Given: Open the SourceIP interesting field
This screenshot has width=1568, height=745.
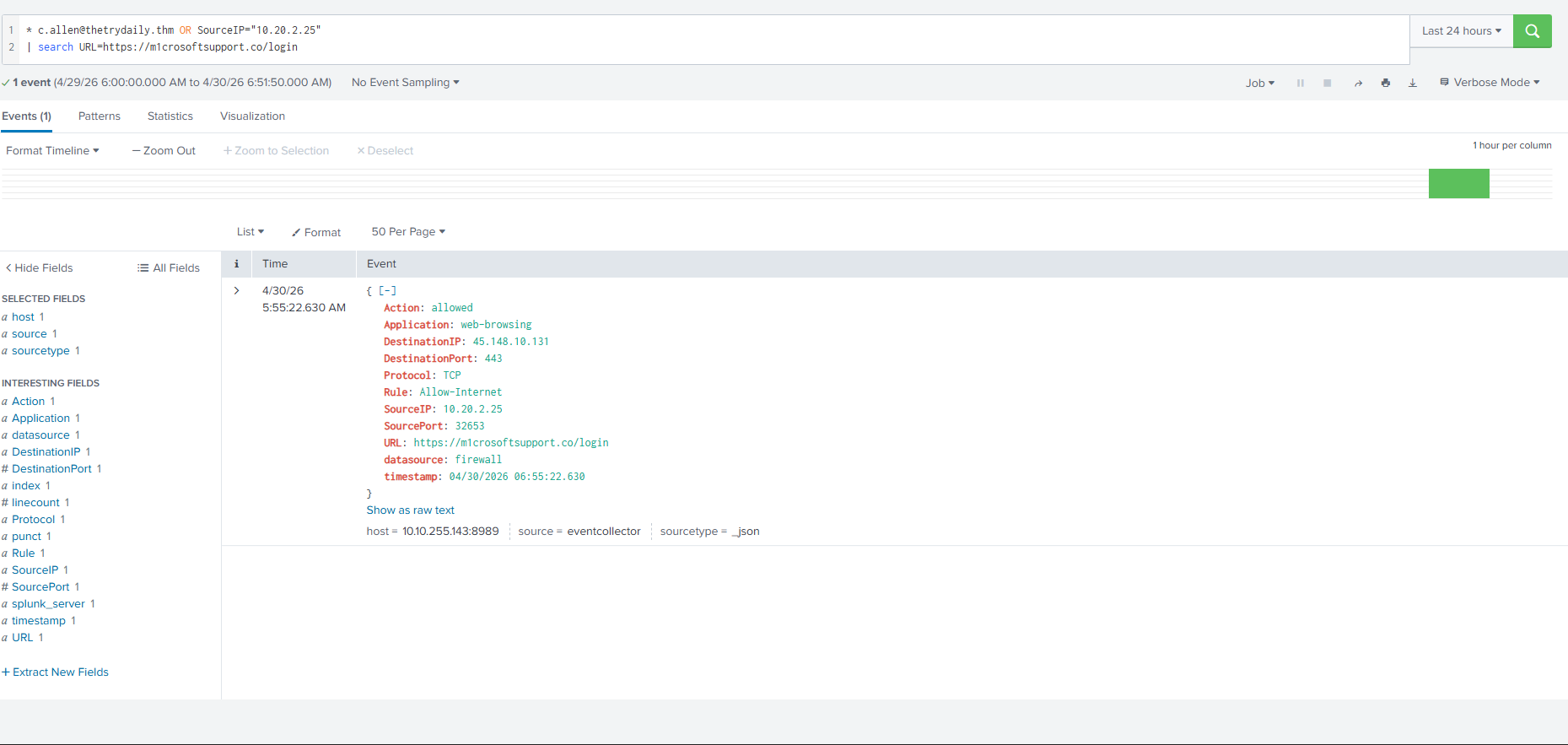Looking at the screenshot, I should point(35,570).
